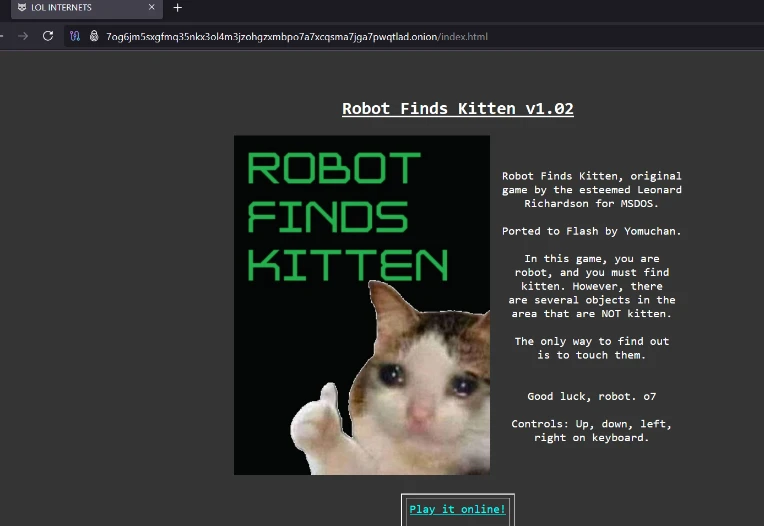Image resolution: width=764 pixels, height=526 pixels.
Task: Click the 'Good luck, robot. o7' text
Action: pyautogui.click(x=592, y=396)
